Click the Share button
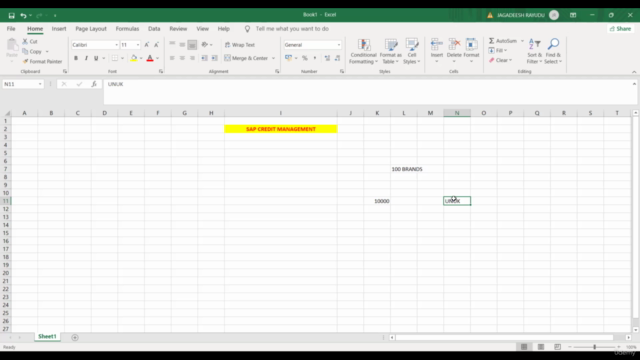This screenshot has height=360, width=640. click(620, 29)
